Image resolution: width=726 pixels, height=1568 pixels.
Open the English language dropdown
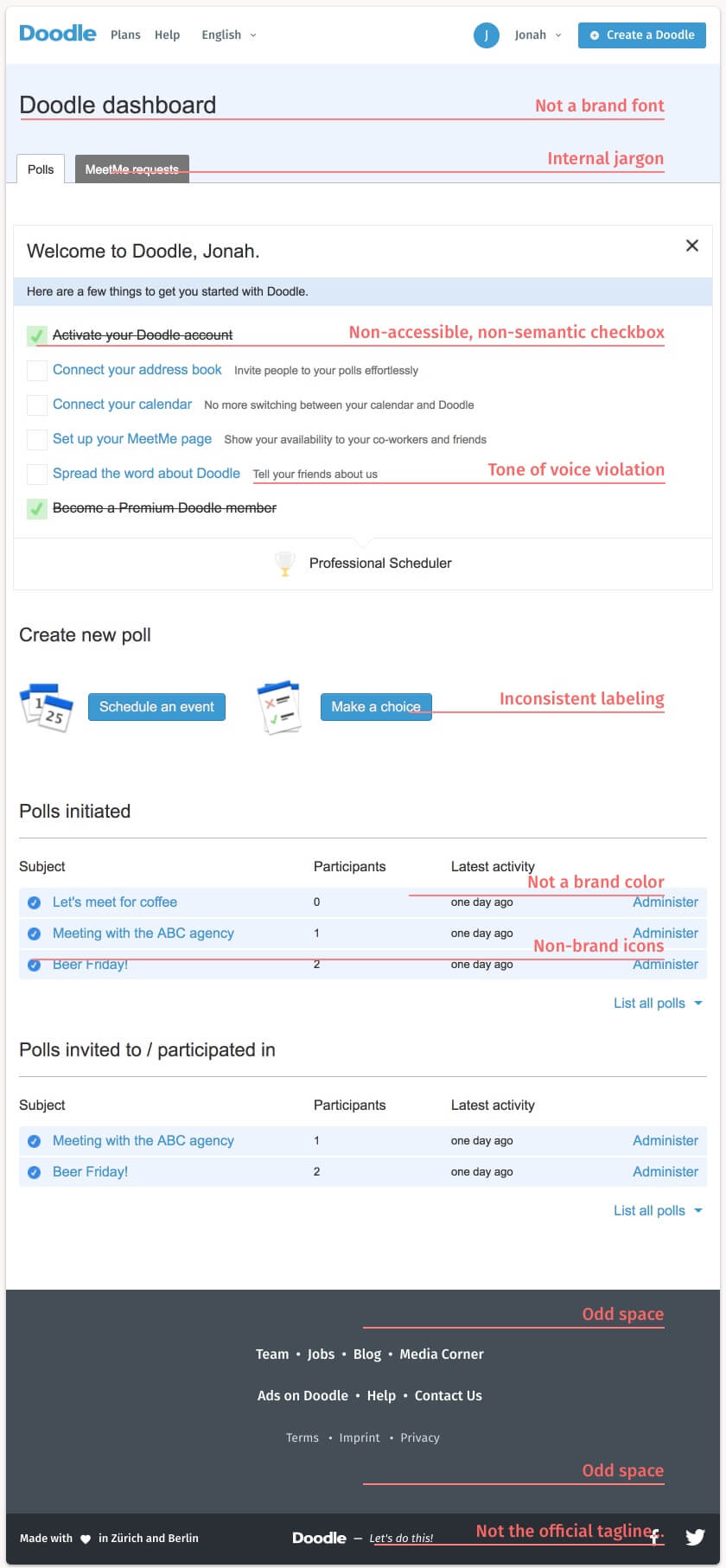[228, 35]
